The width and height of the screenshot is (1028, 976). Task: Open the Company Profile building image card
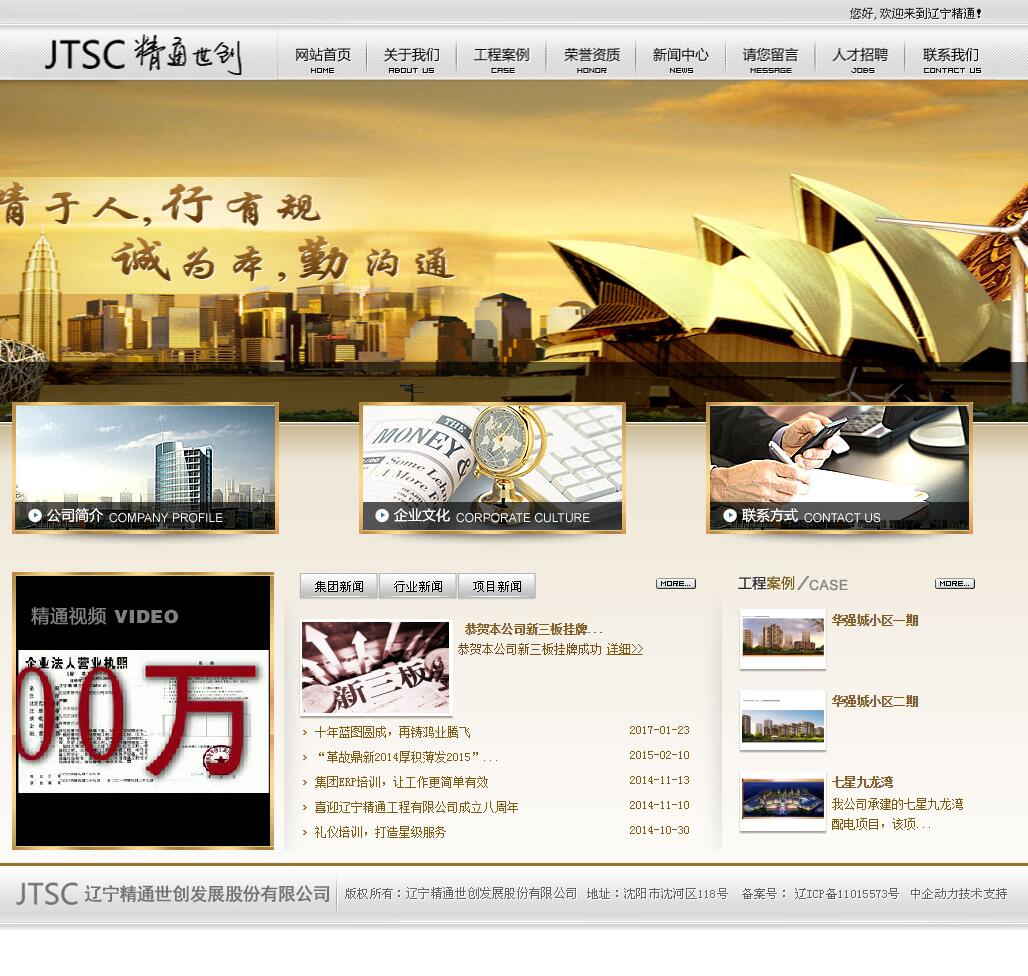click(x=146, y=467)
